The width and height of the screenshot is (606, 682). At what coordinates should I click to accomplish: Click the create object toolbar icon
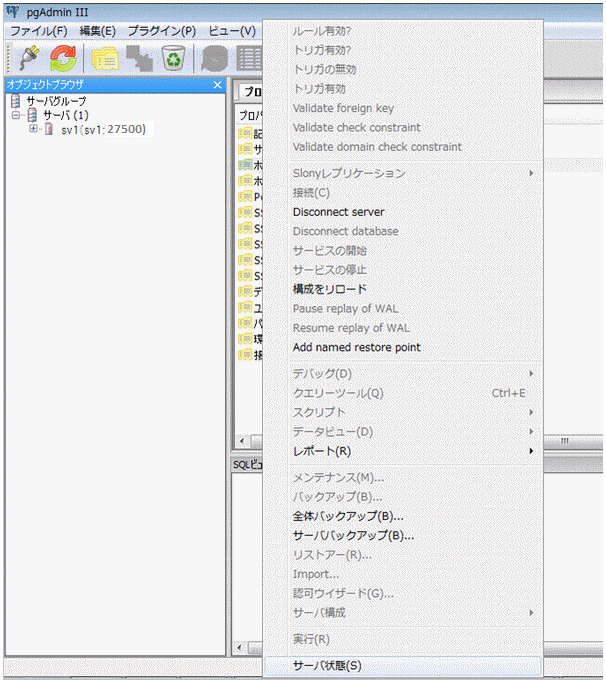click(140, 58)
